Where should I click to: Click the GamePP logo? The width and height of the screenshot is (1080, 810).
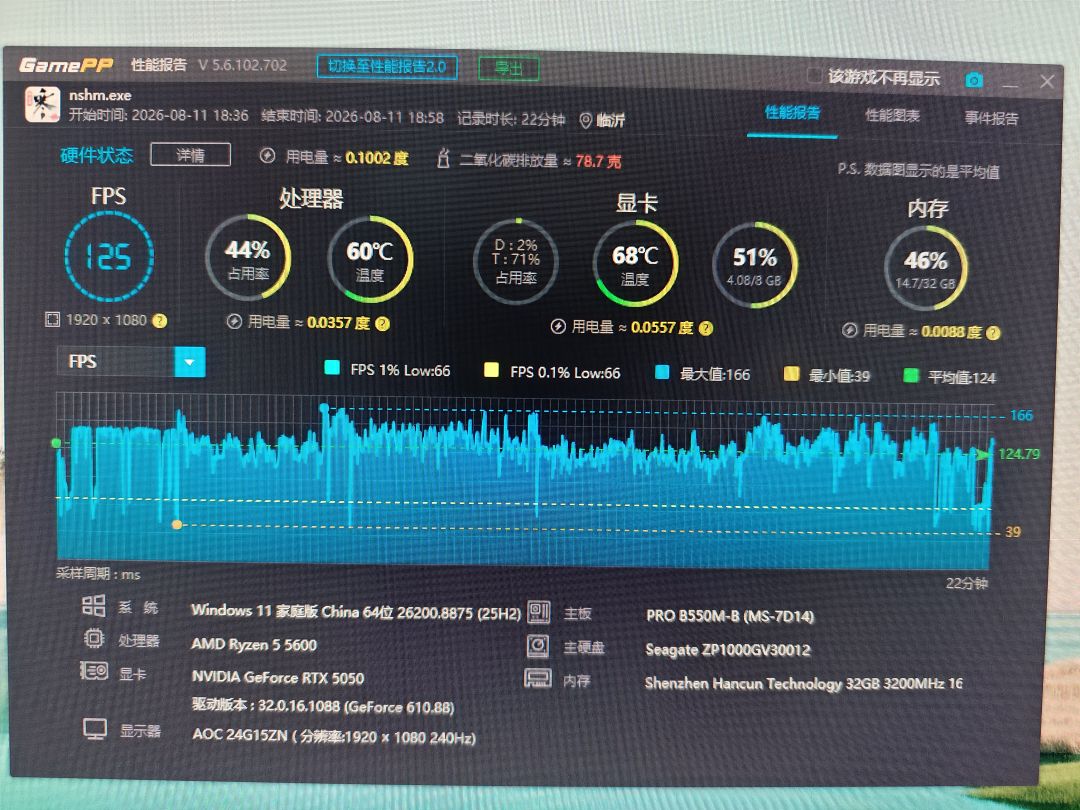pyautogui.click(x=66, y=65)
